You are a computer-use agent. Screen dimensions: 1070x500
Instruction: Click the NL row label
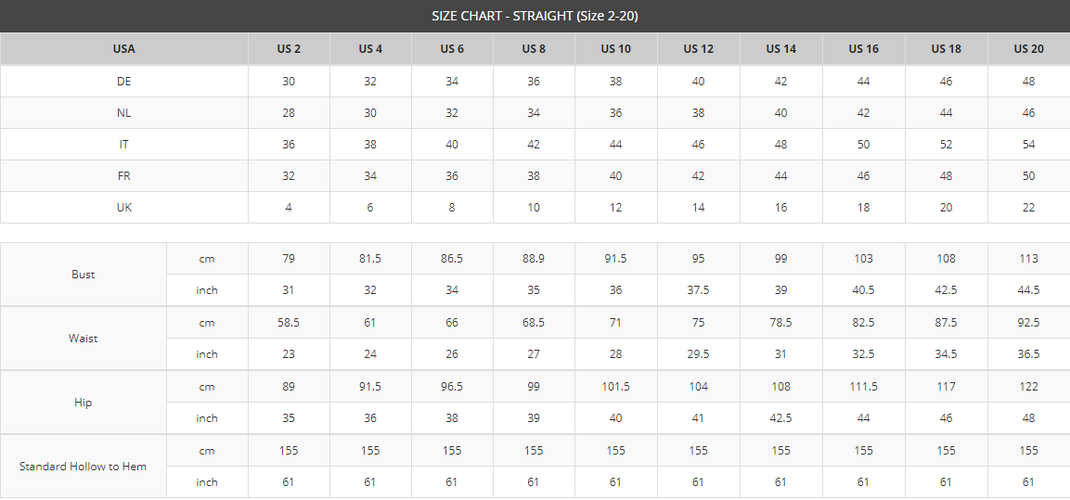point(124,113)
